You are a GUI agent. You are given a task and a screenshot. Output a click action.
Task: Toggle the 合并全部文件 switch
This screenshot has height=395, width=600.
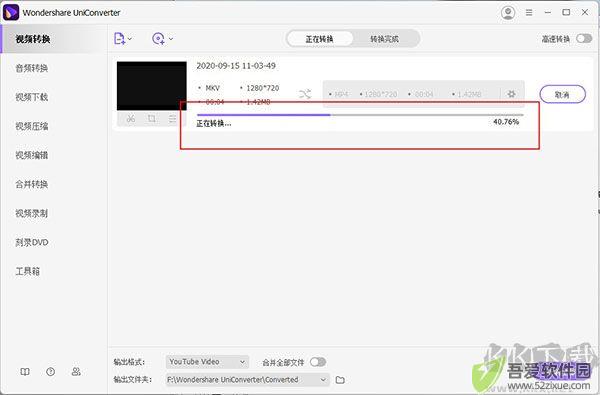(318, 362)
